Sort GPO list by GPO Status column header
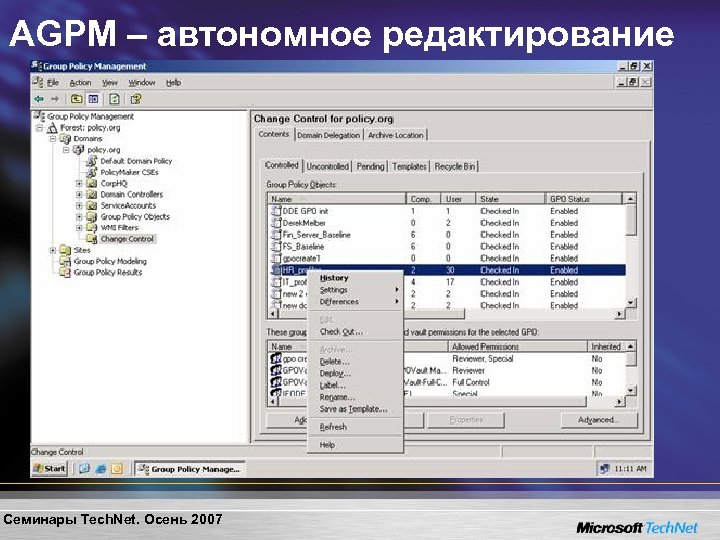This screenshot has width=720, height=540. pyautogui.click(x=584, y=199)
